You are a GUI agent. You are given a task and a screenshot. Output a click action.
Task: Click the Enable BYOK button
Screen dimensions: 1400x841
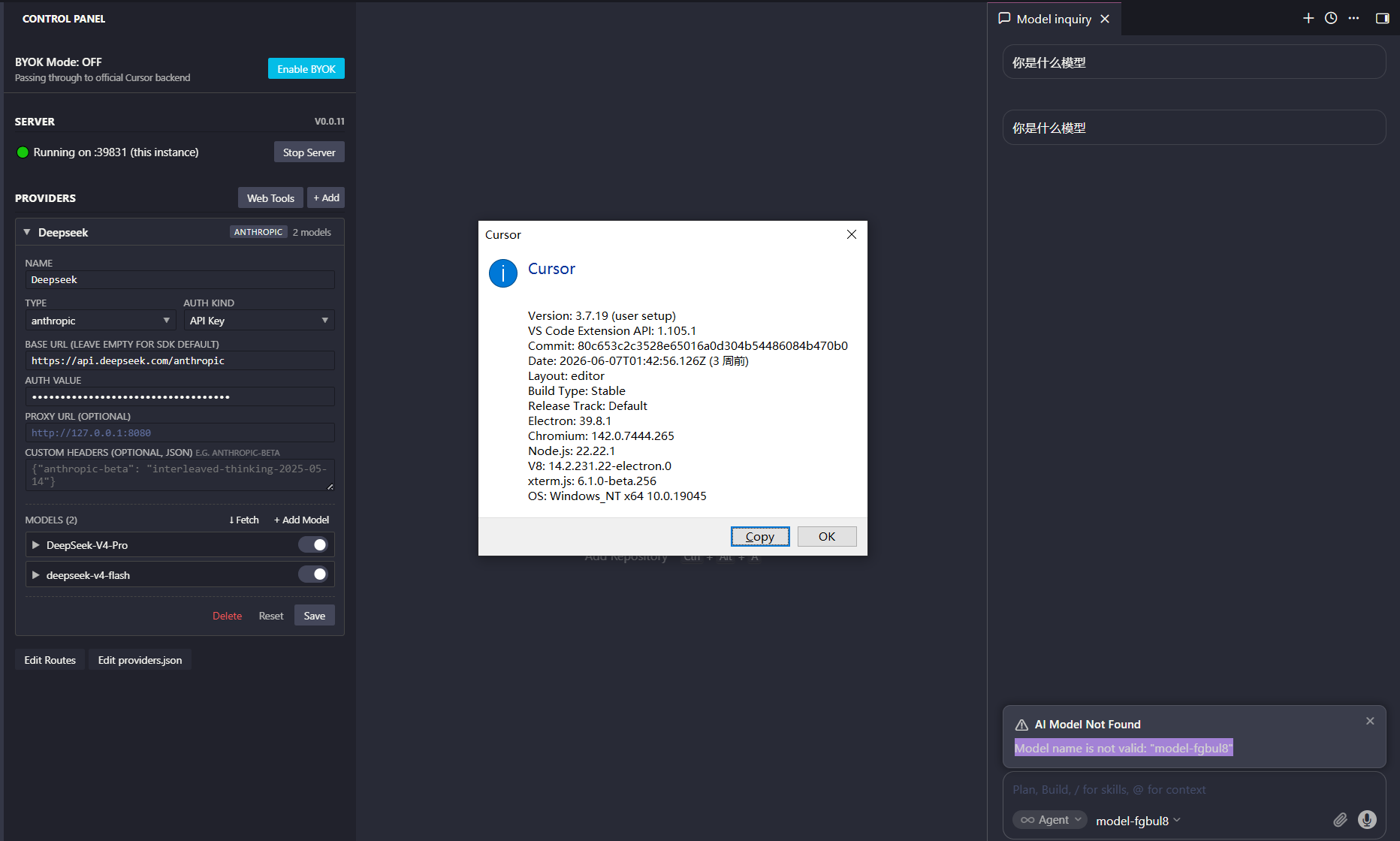(306, 68)
